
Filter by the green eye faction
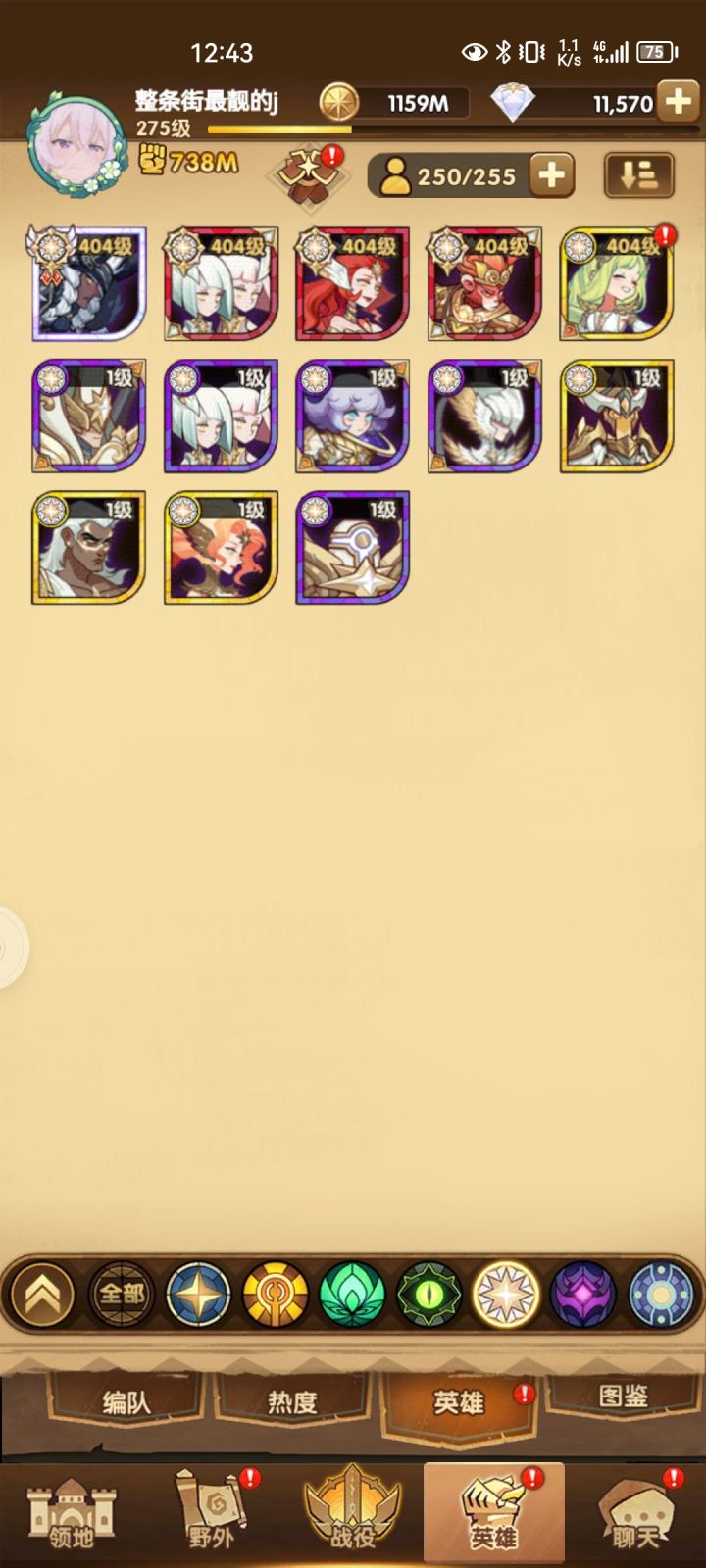[x=429, y=1295]
